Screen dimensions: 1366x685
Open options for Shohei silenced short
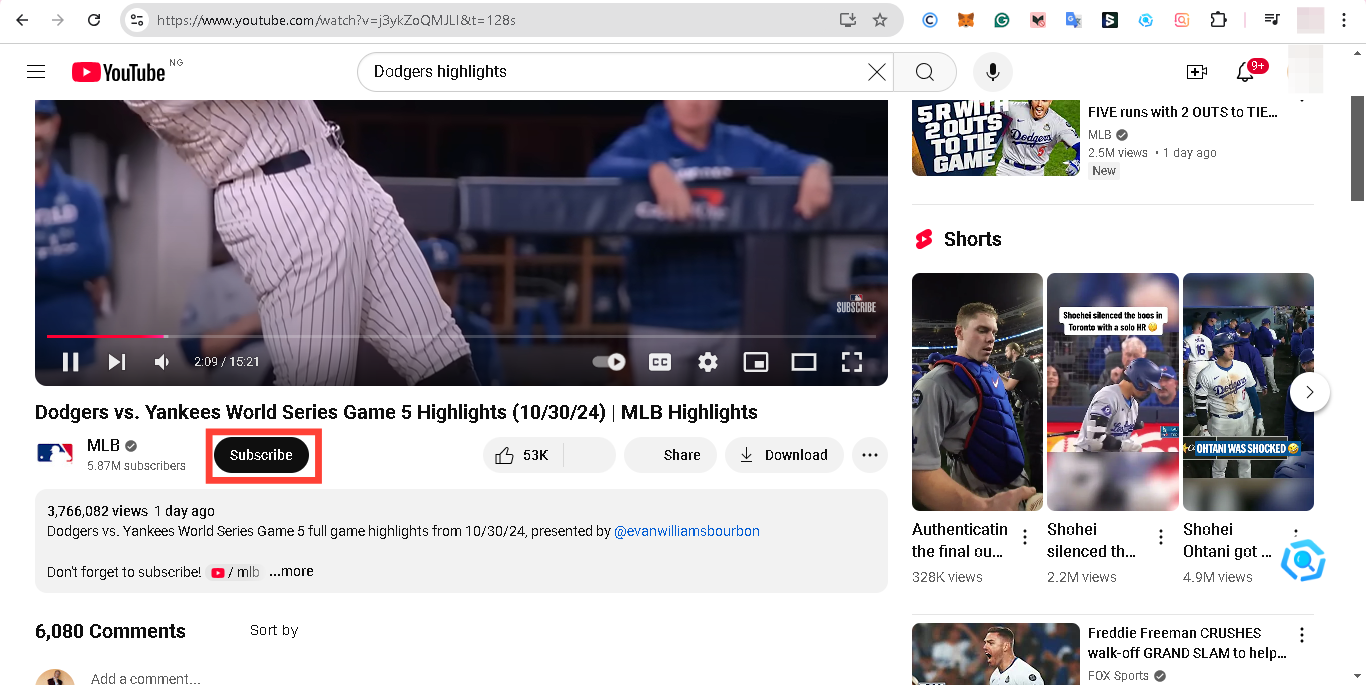click(x=1161, y=538)
